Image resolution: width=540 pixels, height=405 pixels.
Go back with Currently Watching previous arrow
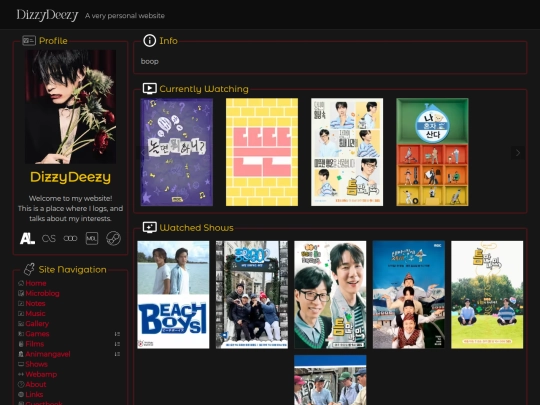click(142, 153)
